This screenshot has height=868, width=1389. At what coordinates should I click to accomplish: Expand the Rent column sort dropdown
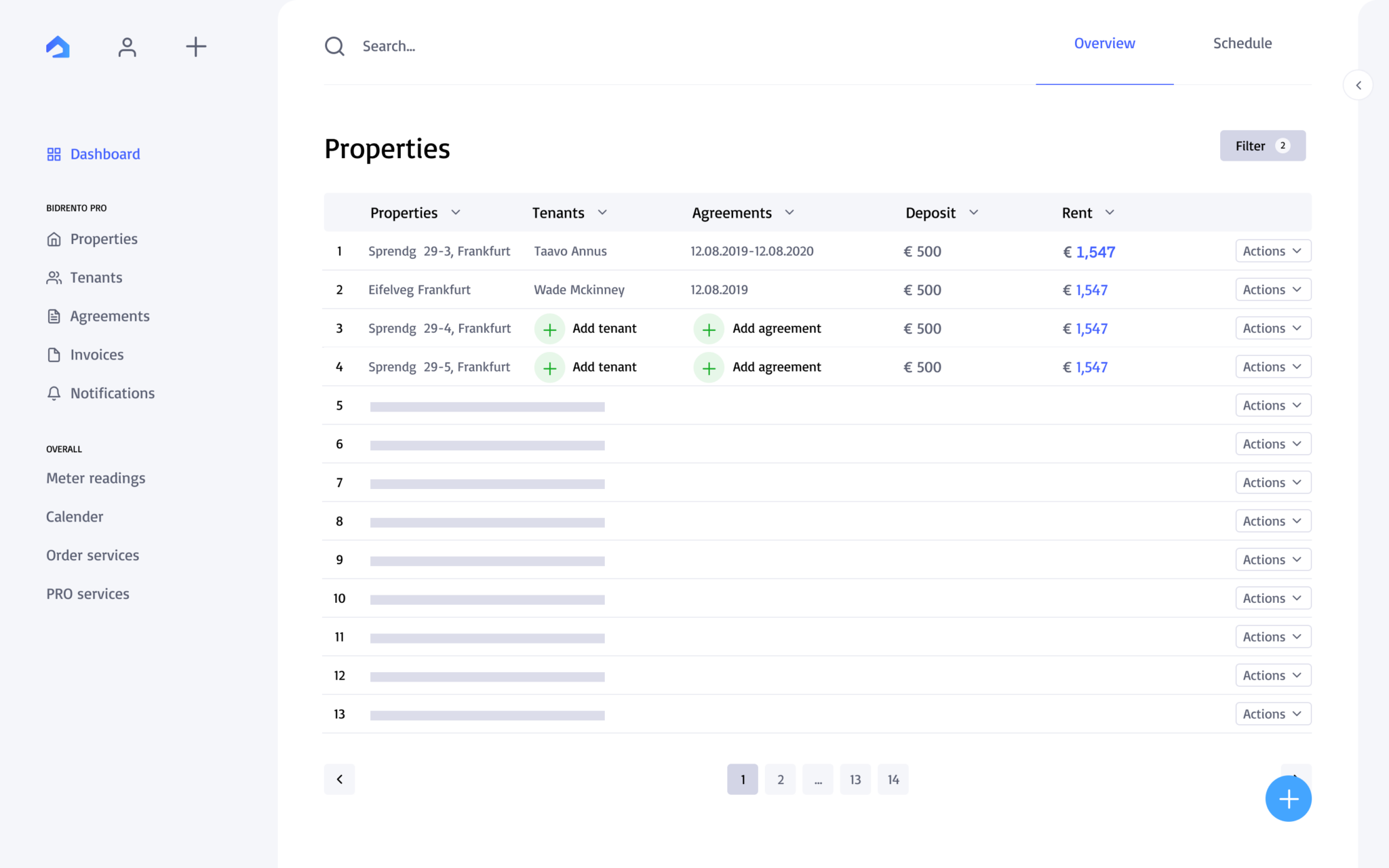[1110, 212]
